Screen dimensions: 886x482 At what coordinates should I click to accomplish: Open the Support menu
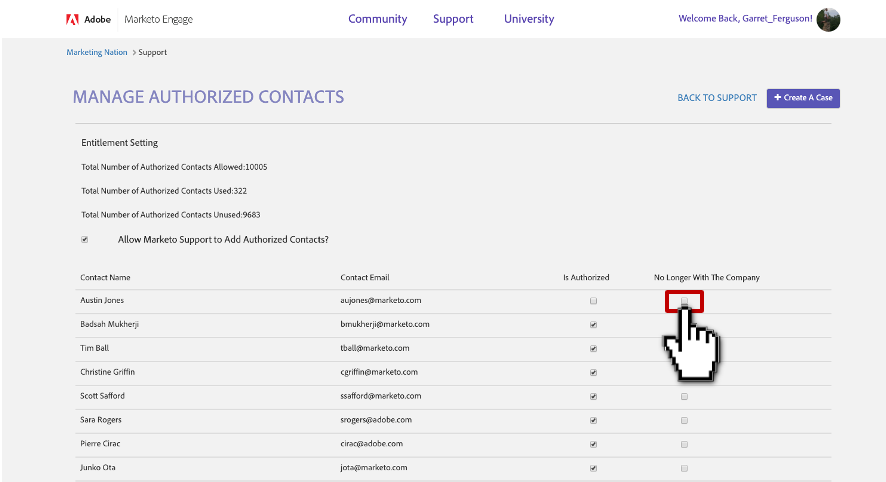click(x=453, y=19)
